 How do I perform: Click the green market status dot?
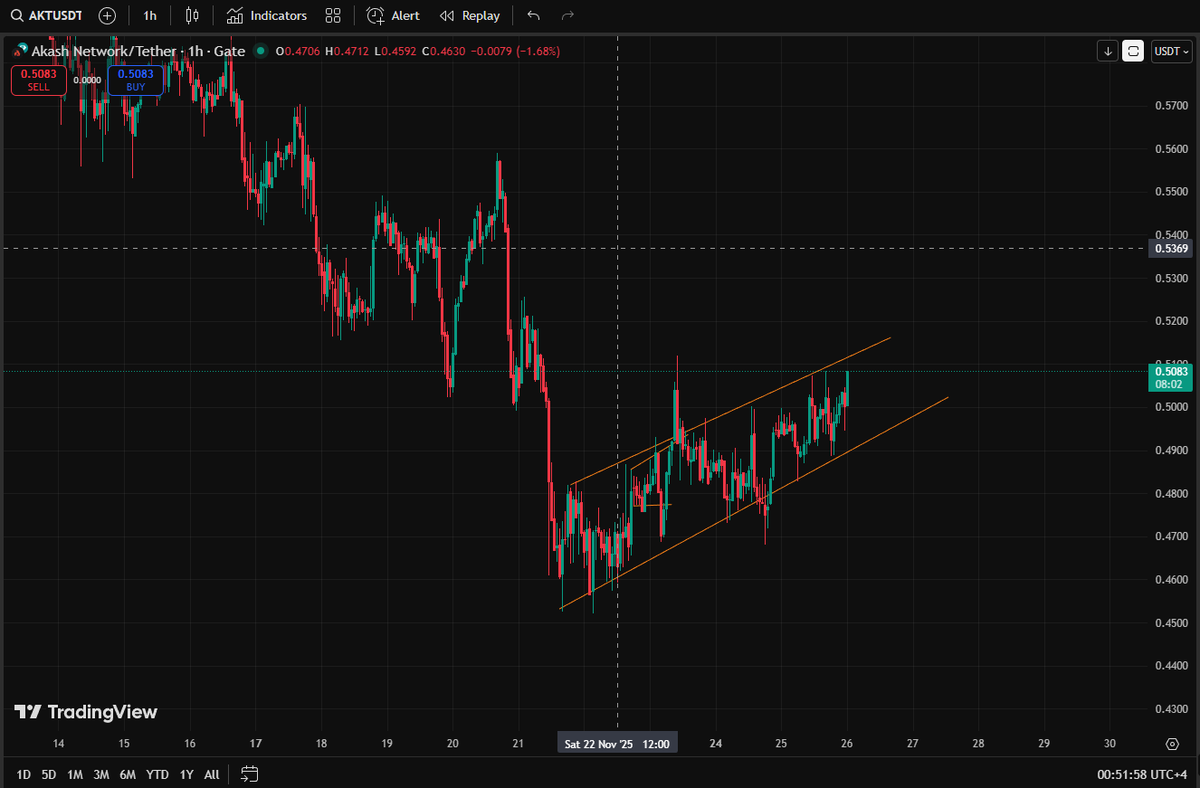click(x=262, y=51)
